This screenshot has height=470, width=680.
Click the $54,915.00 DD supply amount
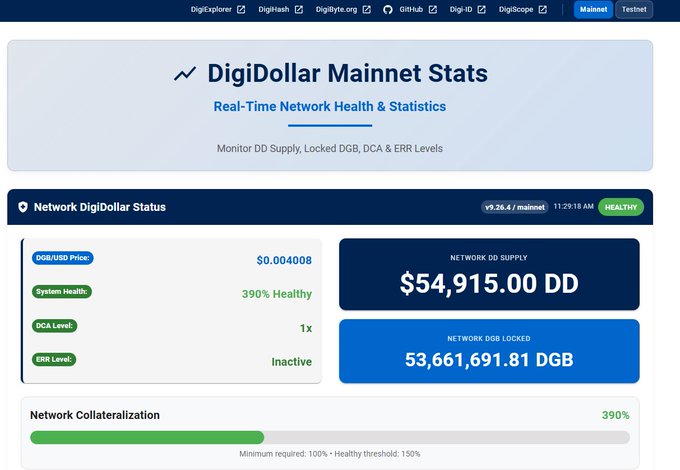(x=489, y=284)
